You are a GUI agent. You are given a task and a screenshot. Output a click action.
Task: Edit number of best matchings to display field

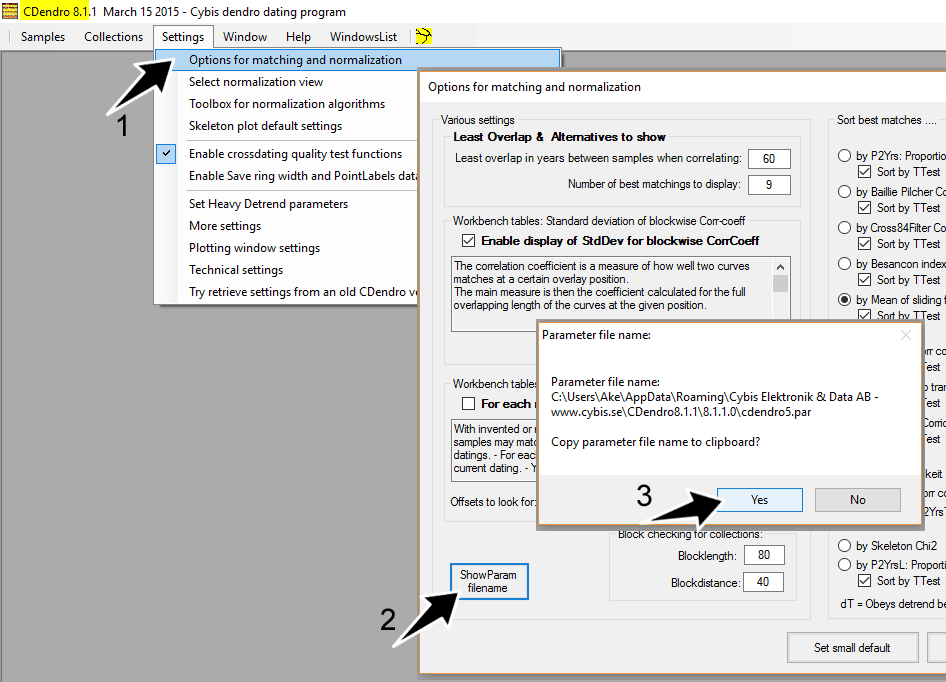pyautogui.click(x=769, y=185)
